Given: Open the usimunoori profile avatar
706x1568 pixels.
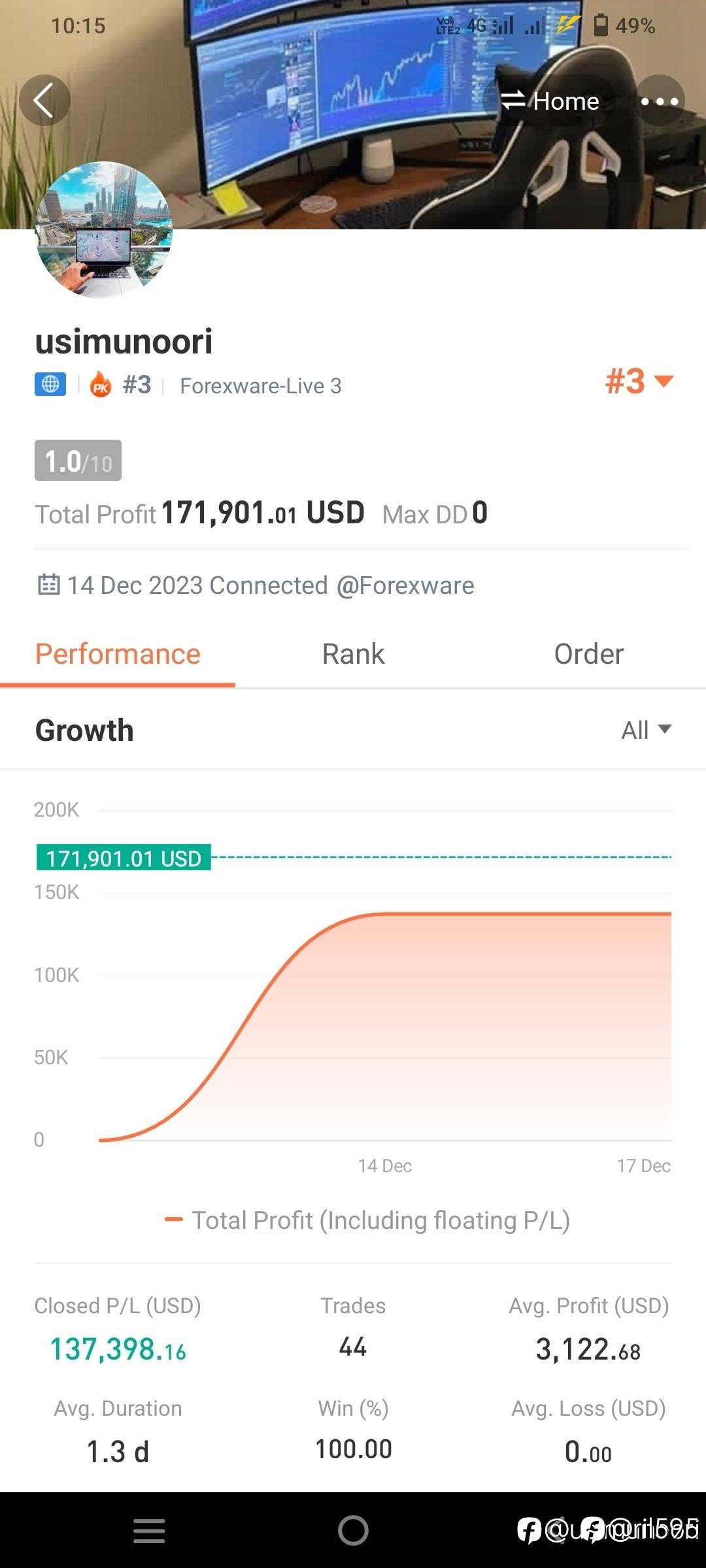Looking at the screenshot, I should [x=105, y=230].
